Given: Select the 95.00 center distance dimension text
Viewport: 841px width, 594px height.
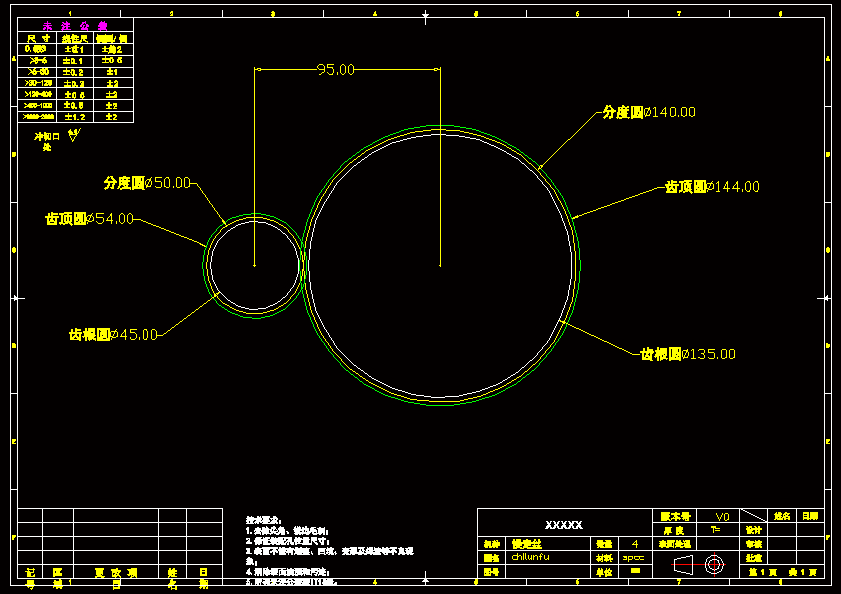Looking at the screenshot, I should pyautogui.click(x=336, y=69).
